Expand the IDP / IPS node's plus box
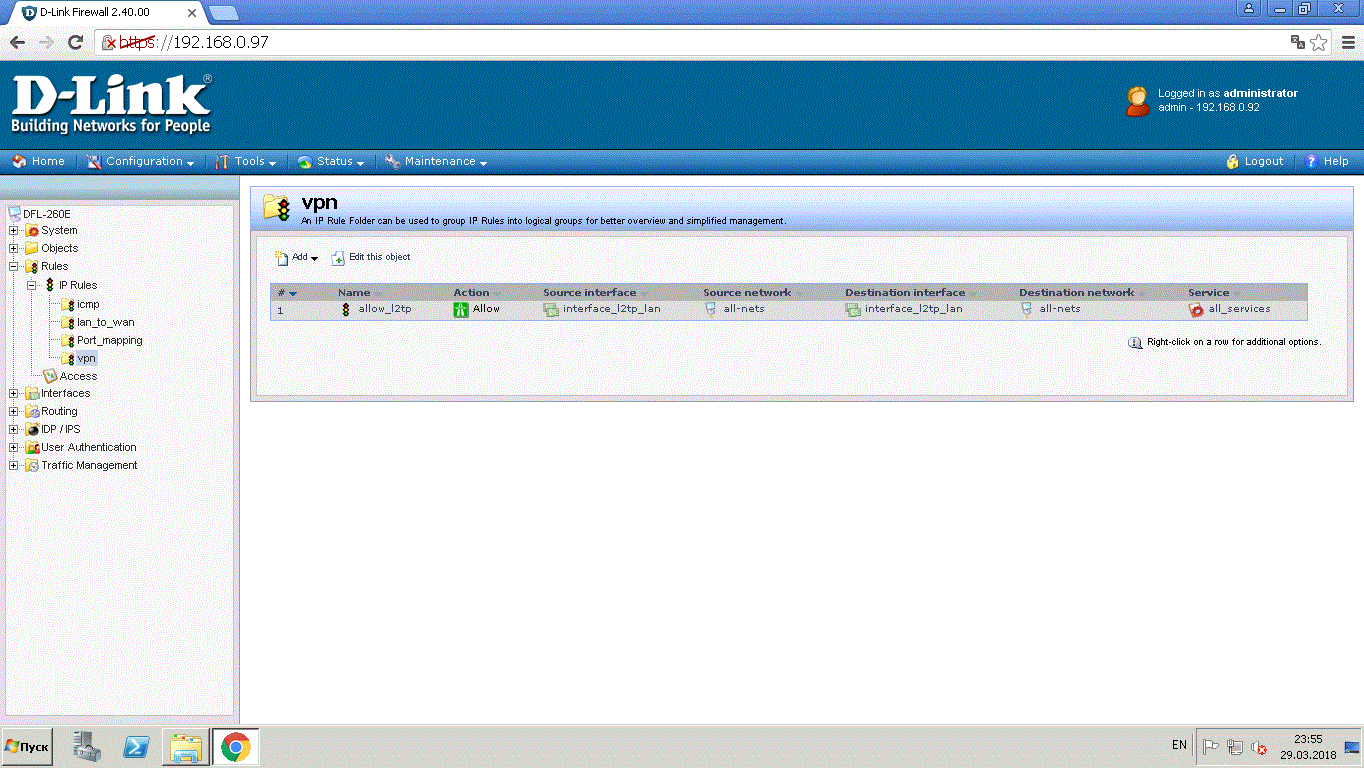 click(14, 430)
